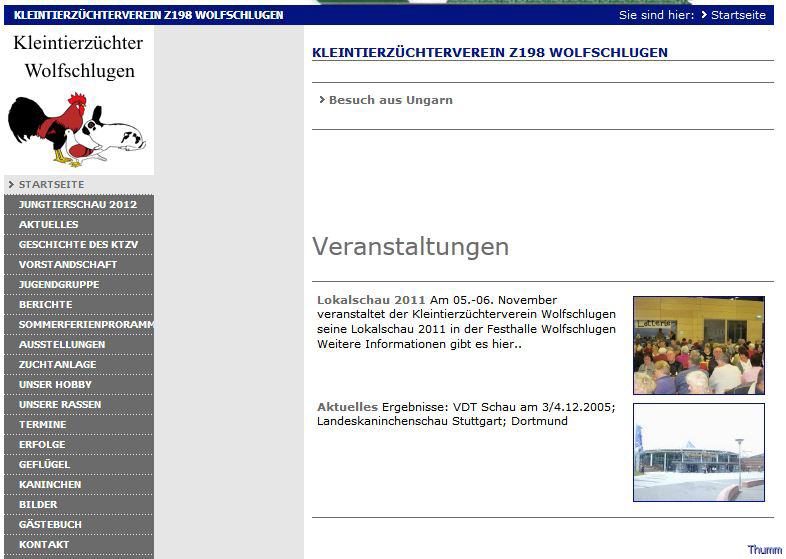
Task: Select Vorstandschaft from the navigation
Action: (67, 265)
